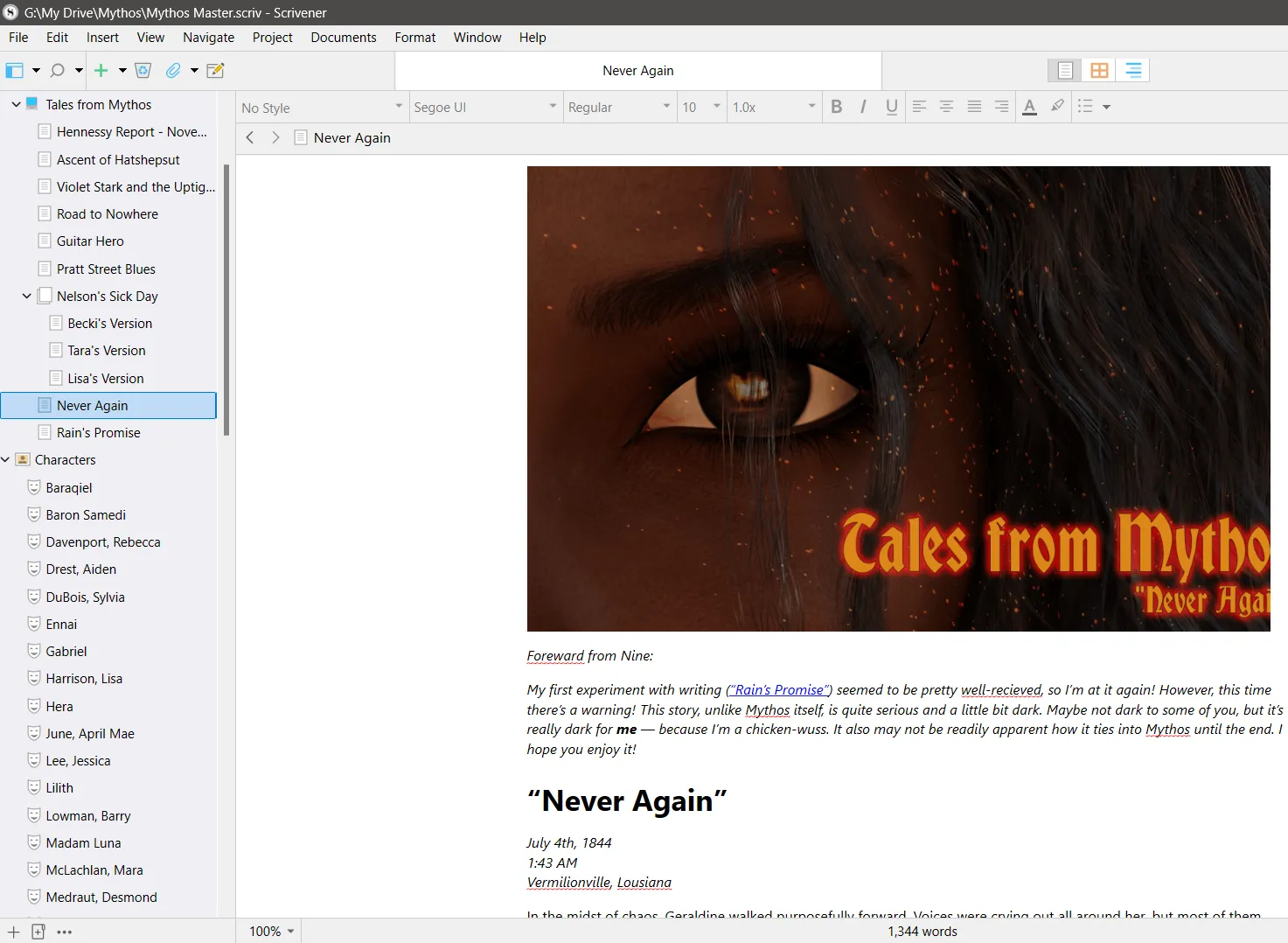Click the document icon beside Never Again header
This screenshot has width=1288, height=943.
(x=301, y=137)
